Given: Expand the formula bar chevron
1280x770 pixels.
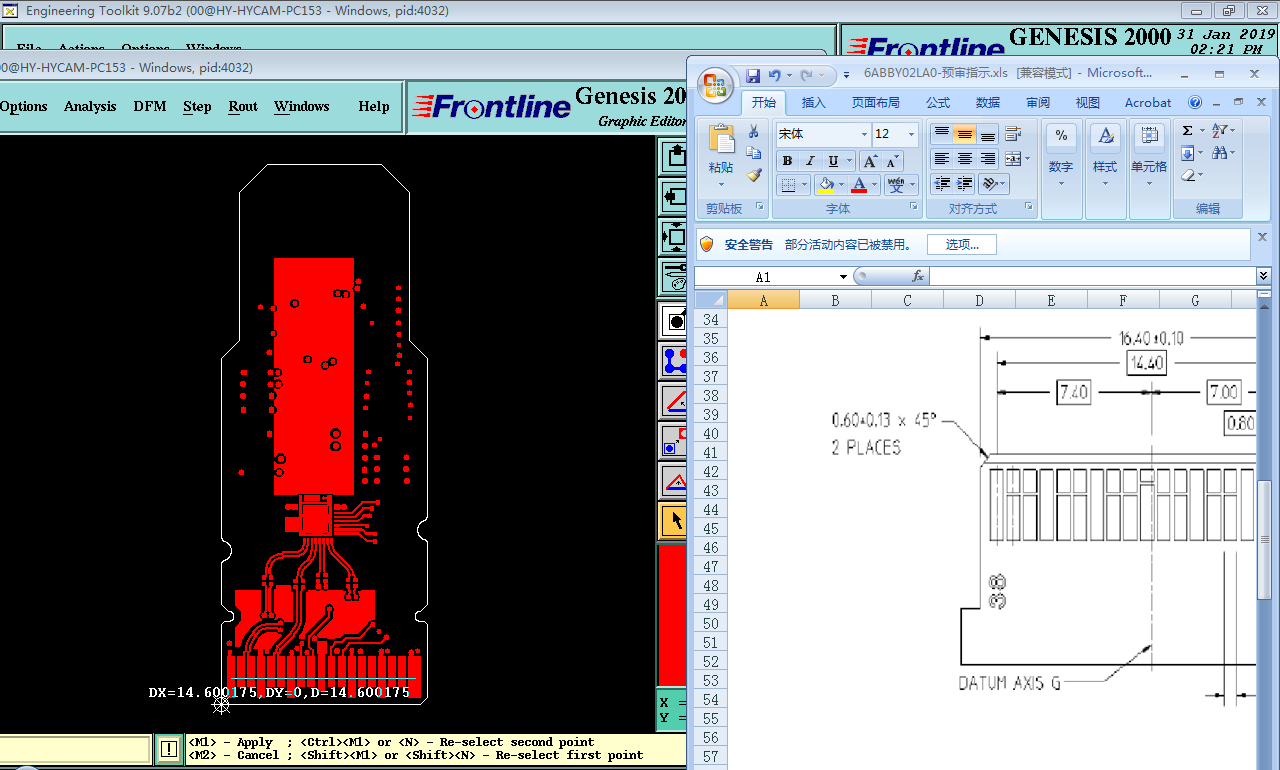Looking at the screenshot, I should tap(1263, 276).
